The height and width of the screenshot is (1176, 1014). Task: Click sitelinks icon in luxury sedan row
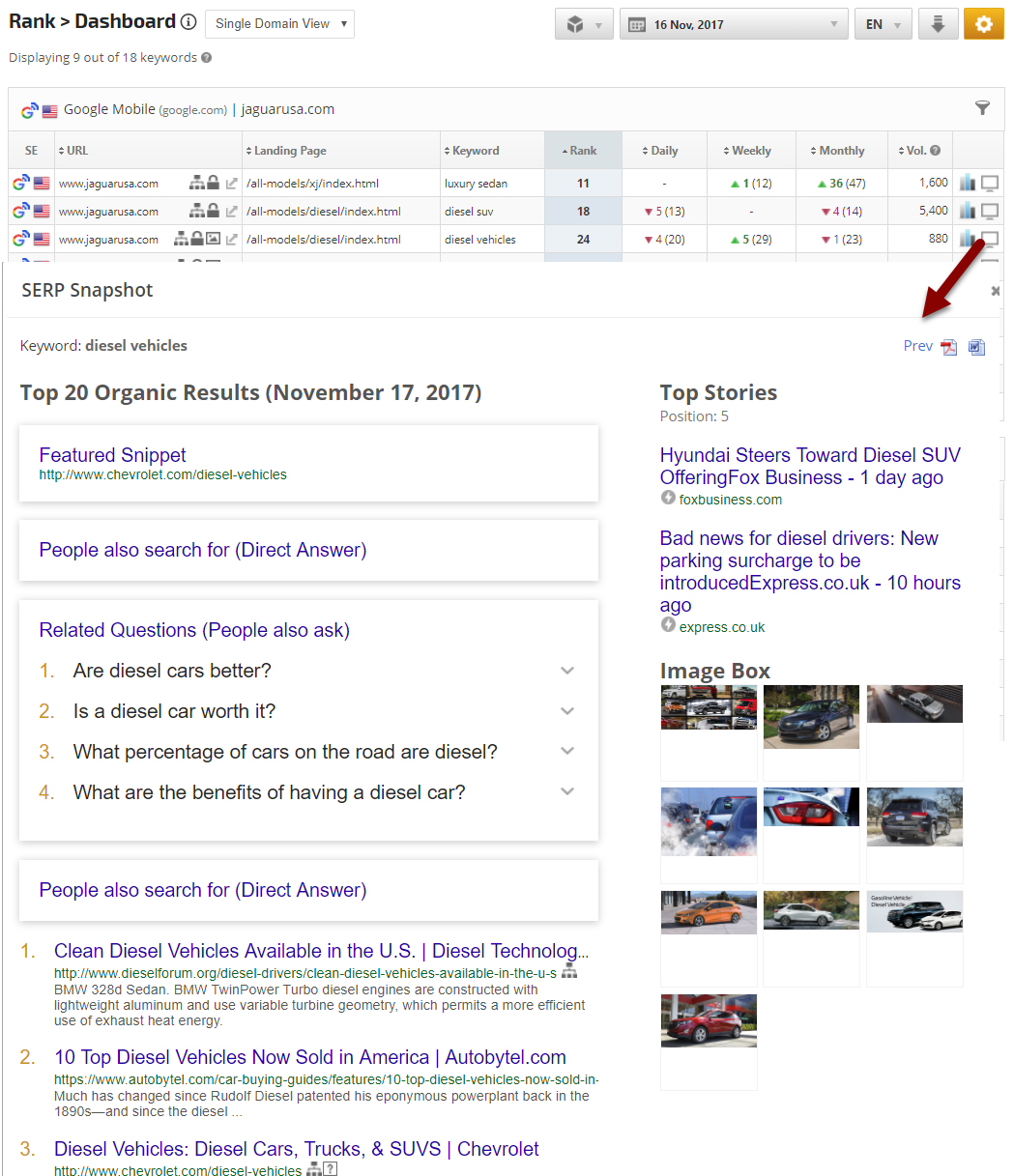(x=196, y=183)
